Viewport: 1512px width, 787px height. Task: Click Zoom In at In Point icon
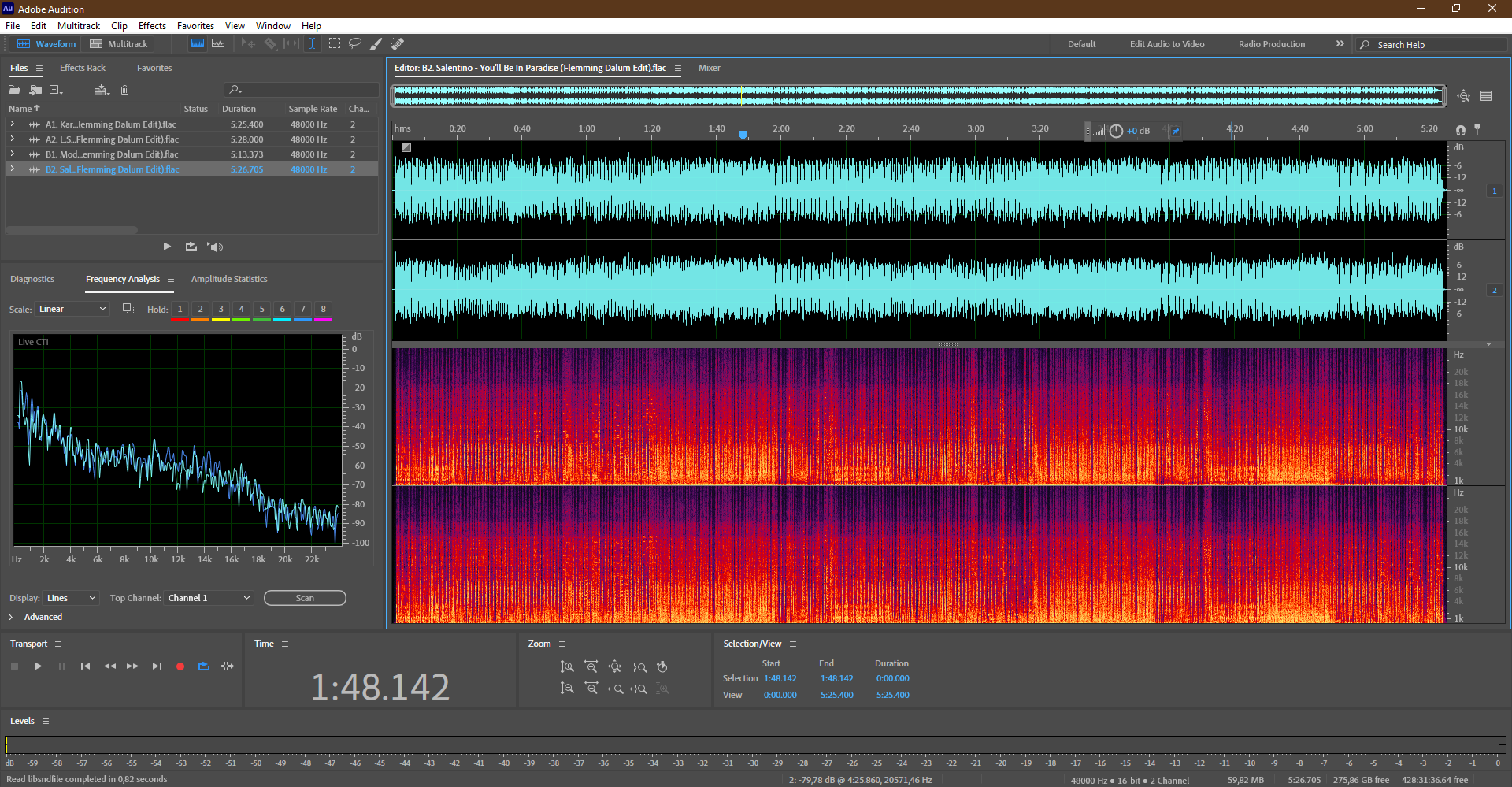[x=615, y=689]
